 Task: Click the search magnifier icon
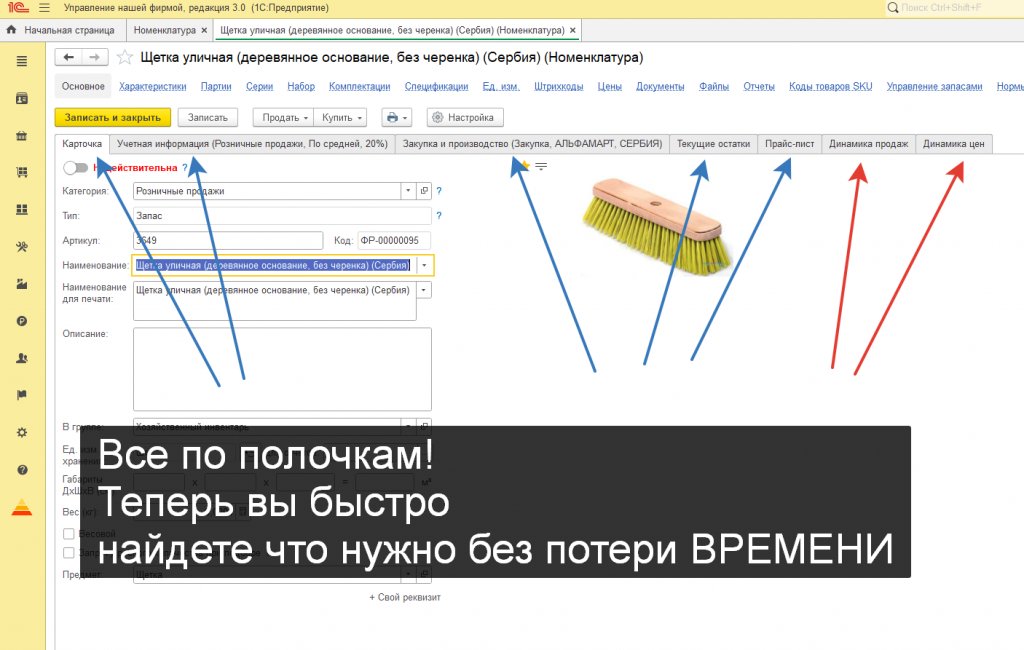(x=893, y=8)
